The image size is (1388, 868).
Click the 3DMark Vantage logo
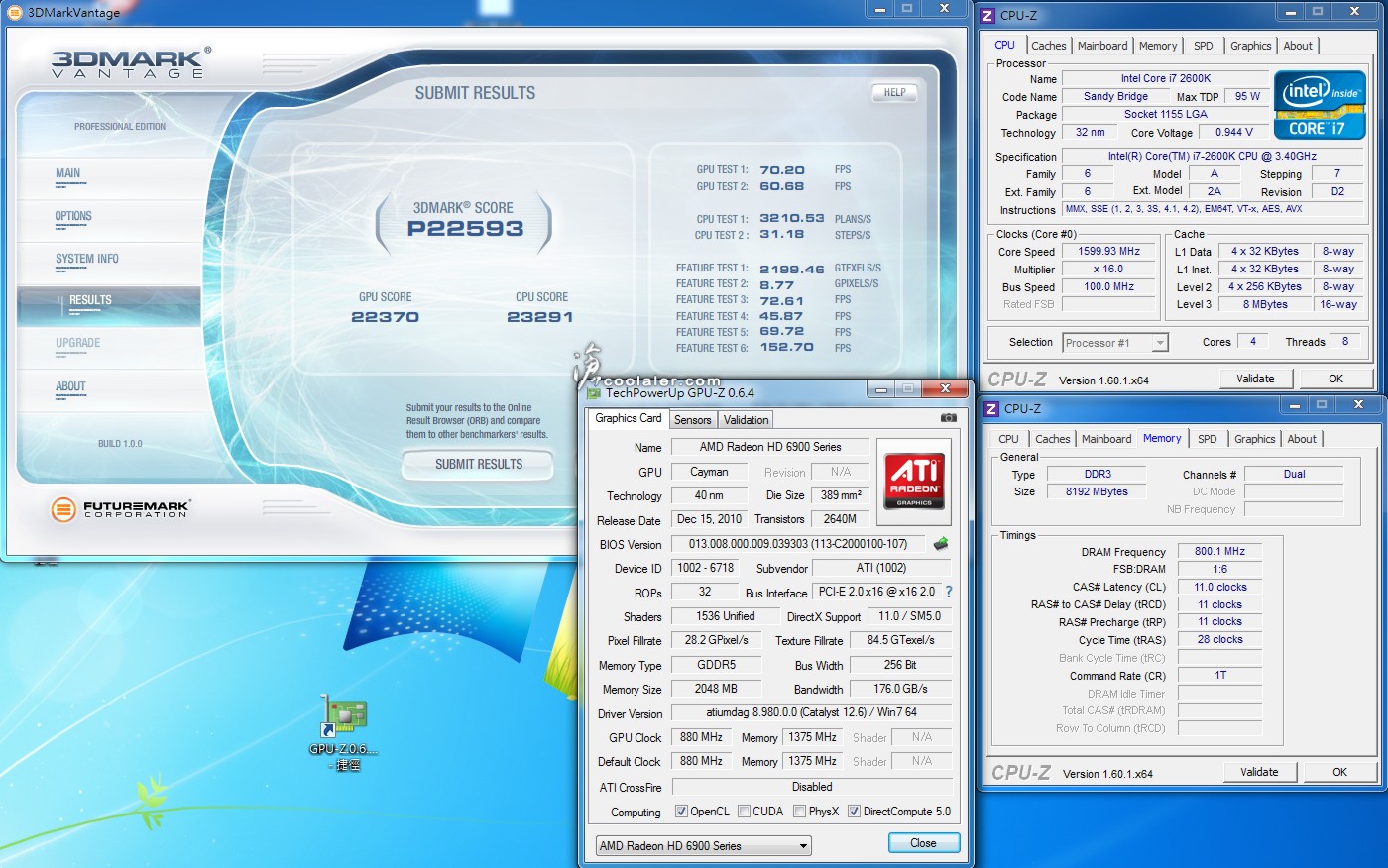130,61
